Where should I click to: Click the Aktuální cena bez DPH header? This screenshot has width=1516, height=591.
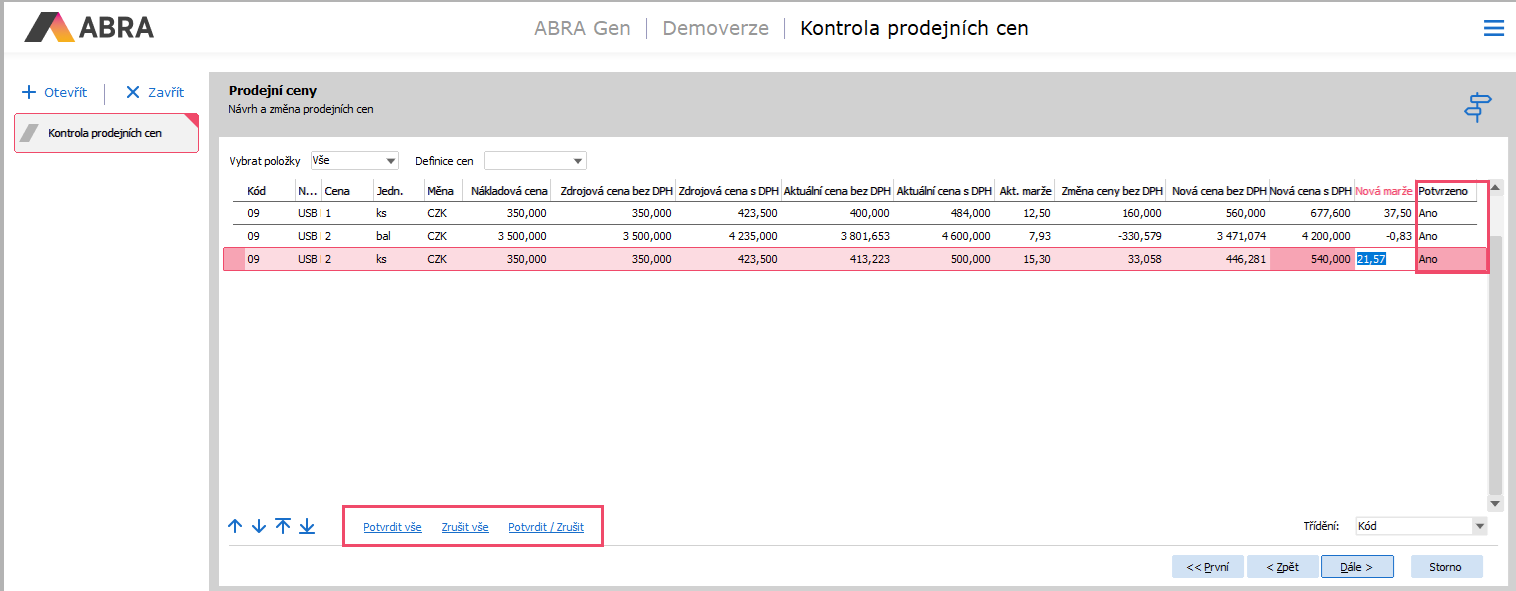(837, 191)
